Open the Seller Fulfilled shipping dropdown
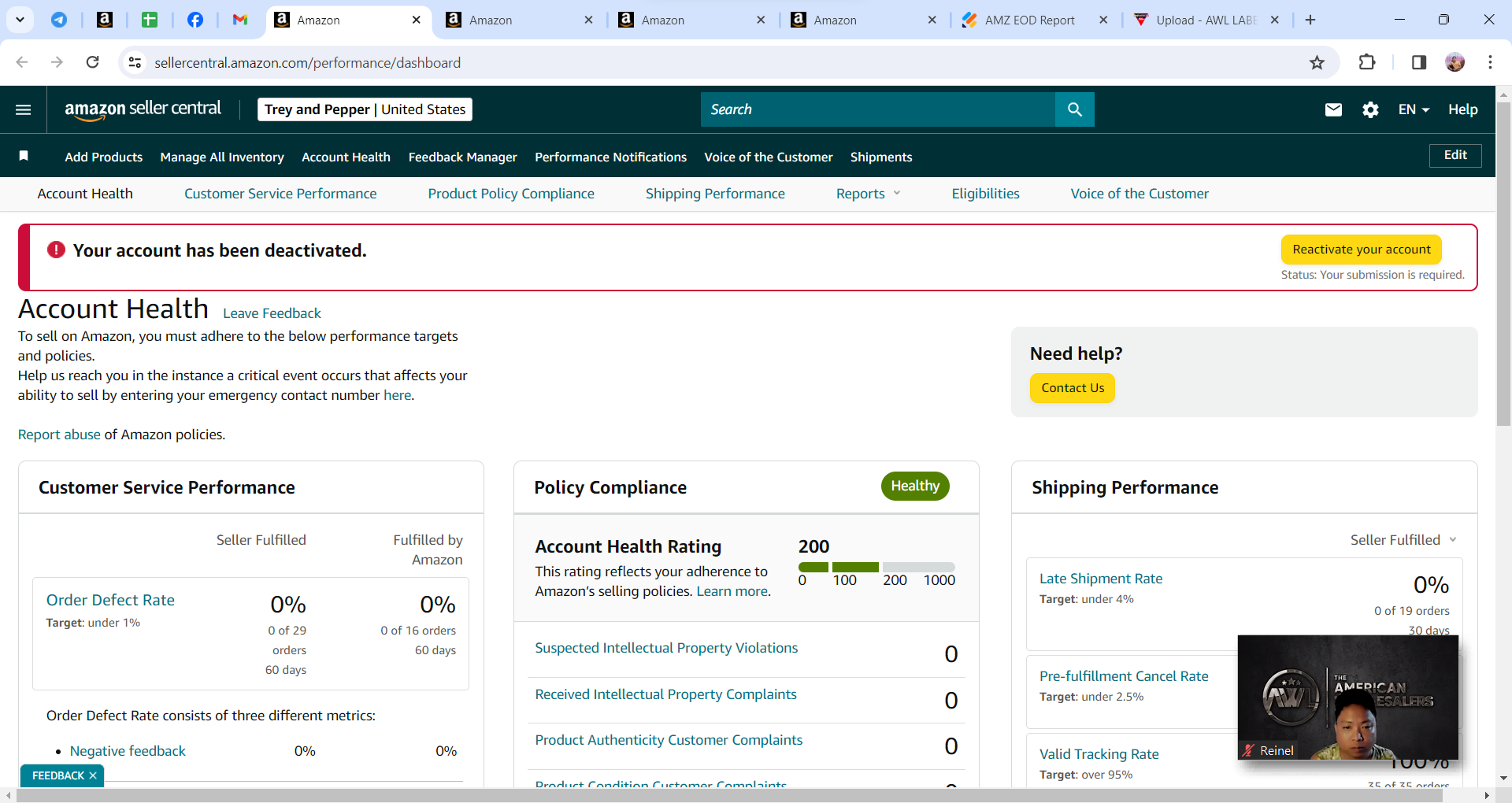Image resolution: width=1512 pixels, height=803 pixels. tap(1403, 540)
